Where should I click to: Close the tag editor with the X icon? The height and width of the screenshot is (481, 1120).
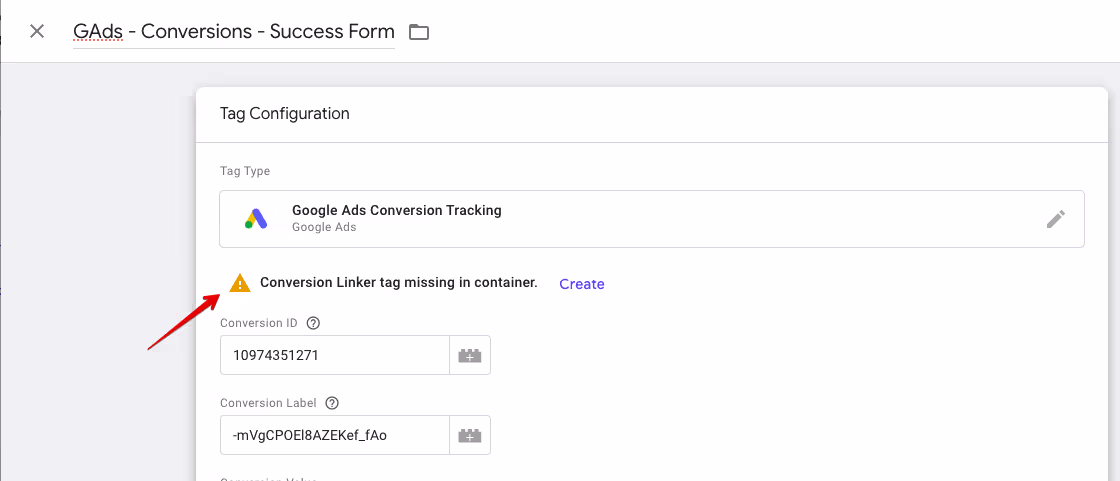36,31
